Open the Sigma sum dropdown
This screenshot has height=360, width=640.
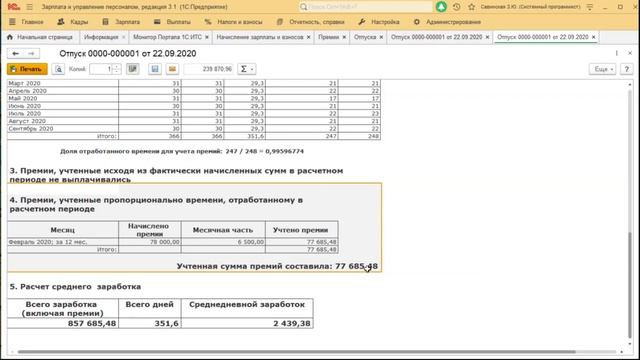point(247,69)
